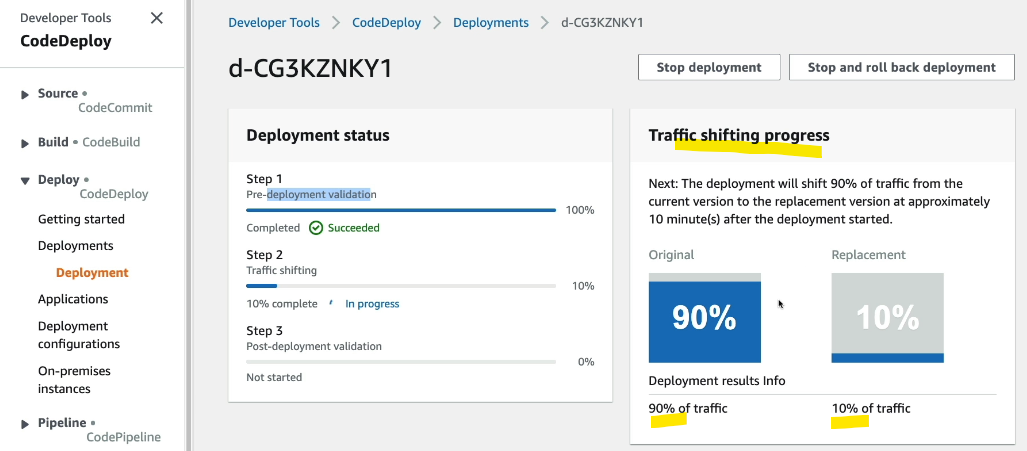This screenshot has height=451, width=1027.
Task: Click the 'Pre-deployment validation' step label
Action: click(x=311, y=194)
